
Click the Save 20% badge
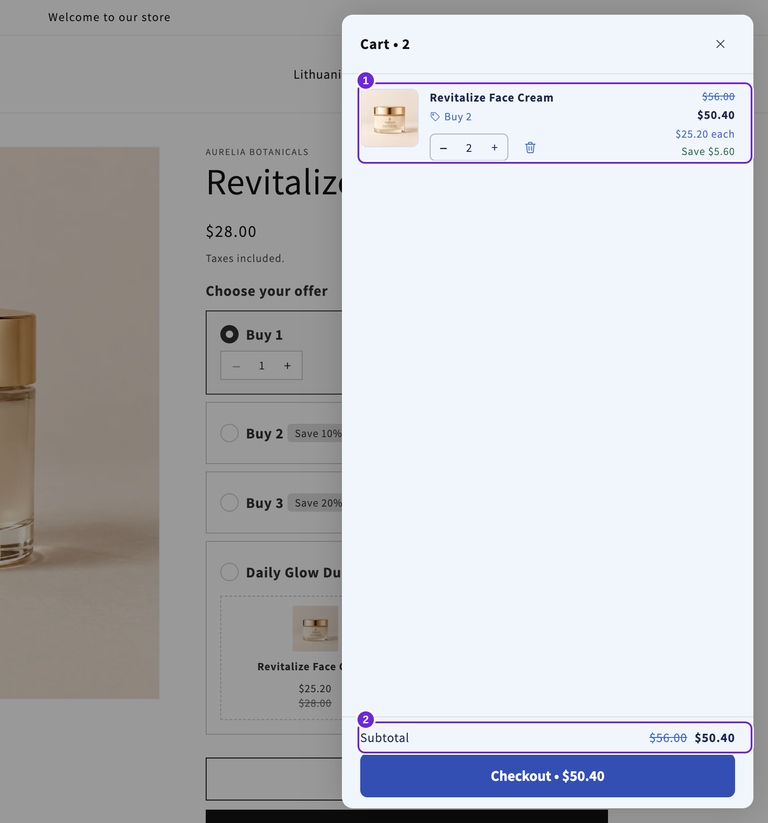pos(317,503)
